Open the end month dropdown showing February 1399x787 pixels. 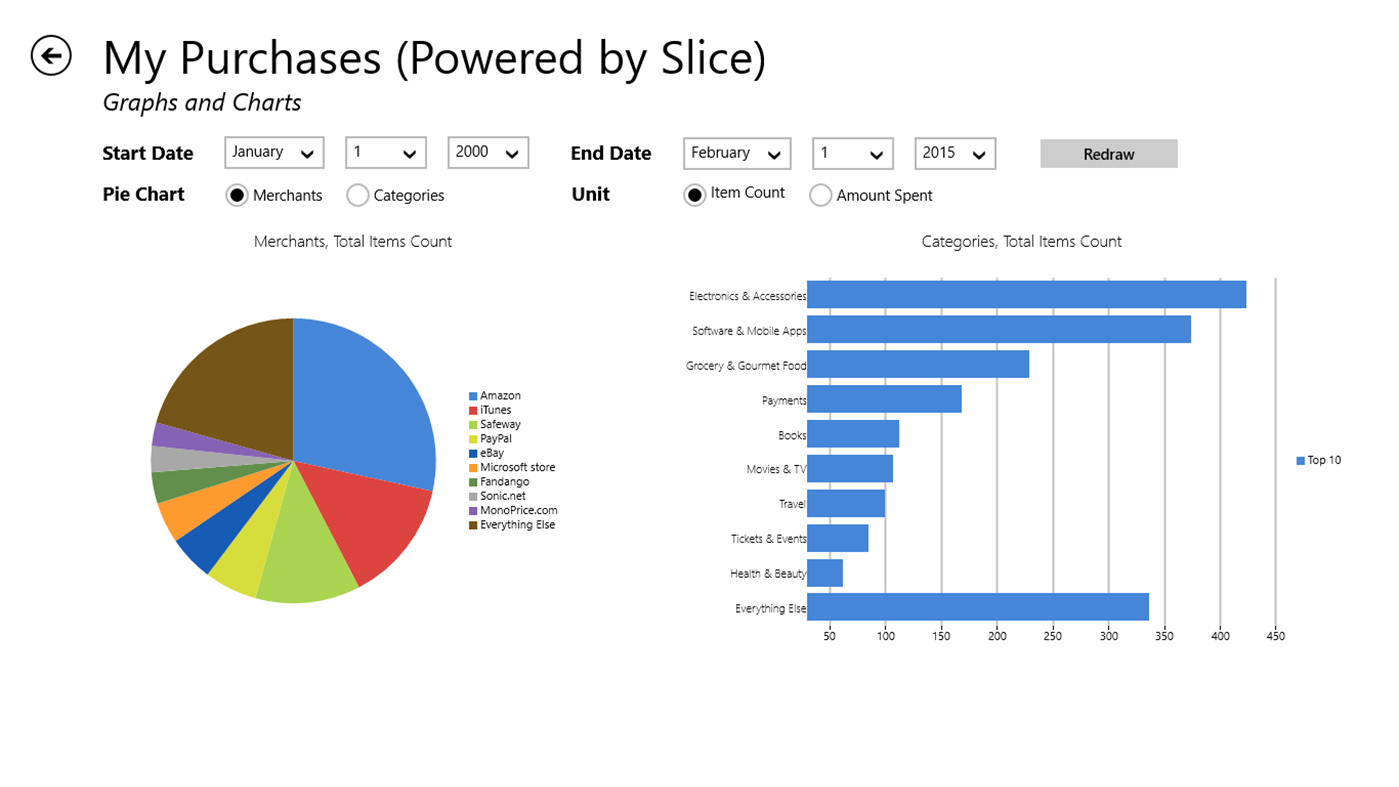(x=737, y=152)
